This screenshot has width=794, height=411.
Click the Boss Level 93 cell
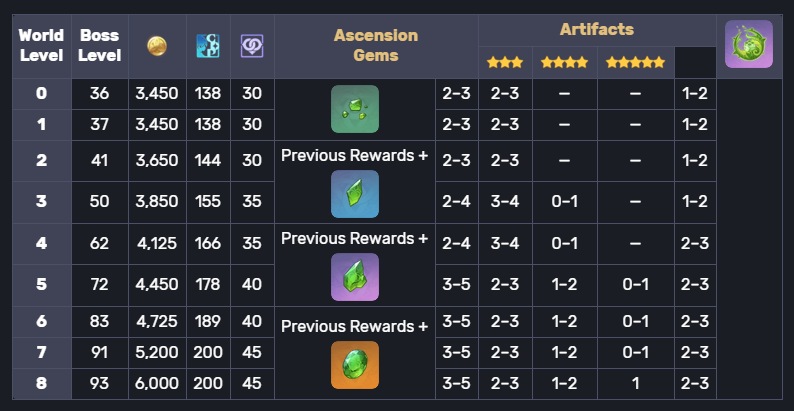pyautogui.click(x=100, y=383)
